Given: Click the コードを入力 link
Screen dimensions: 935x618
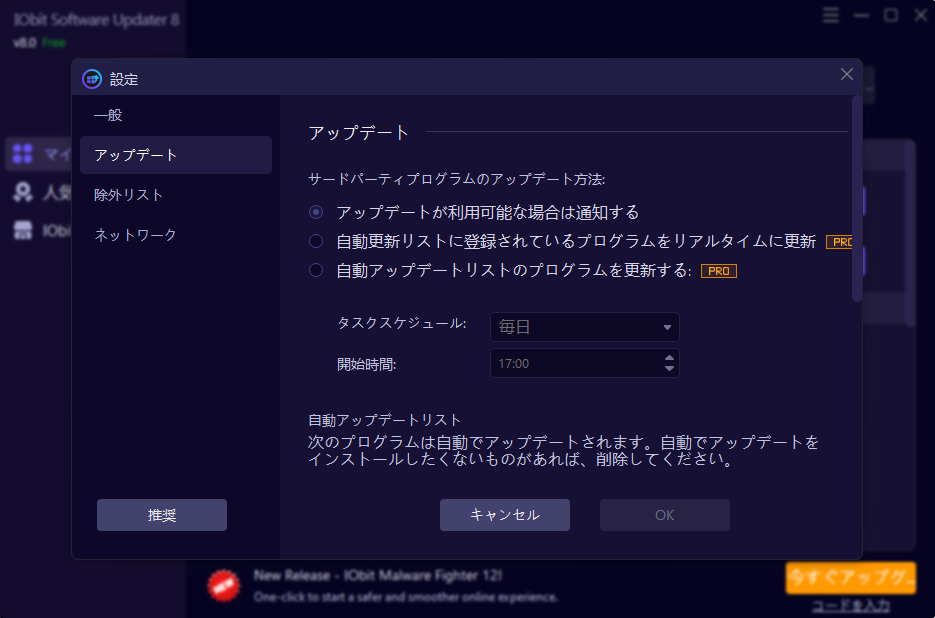Looking at the screenshot, I should pyautogui.click(x=850, y=605).
